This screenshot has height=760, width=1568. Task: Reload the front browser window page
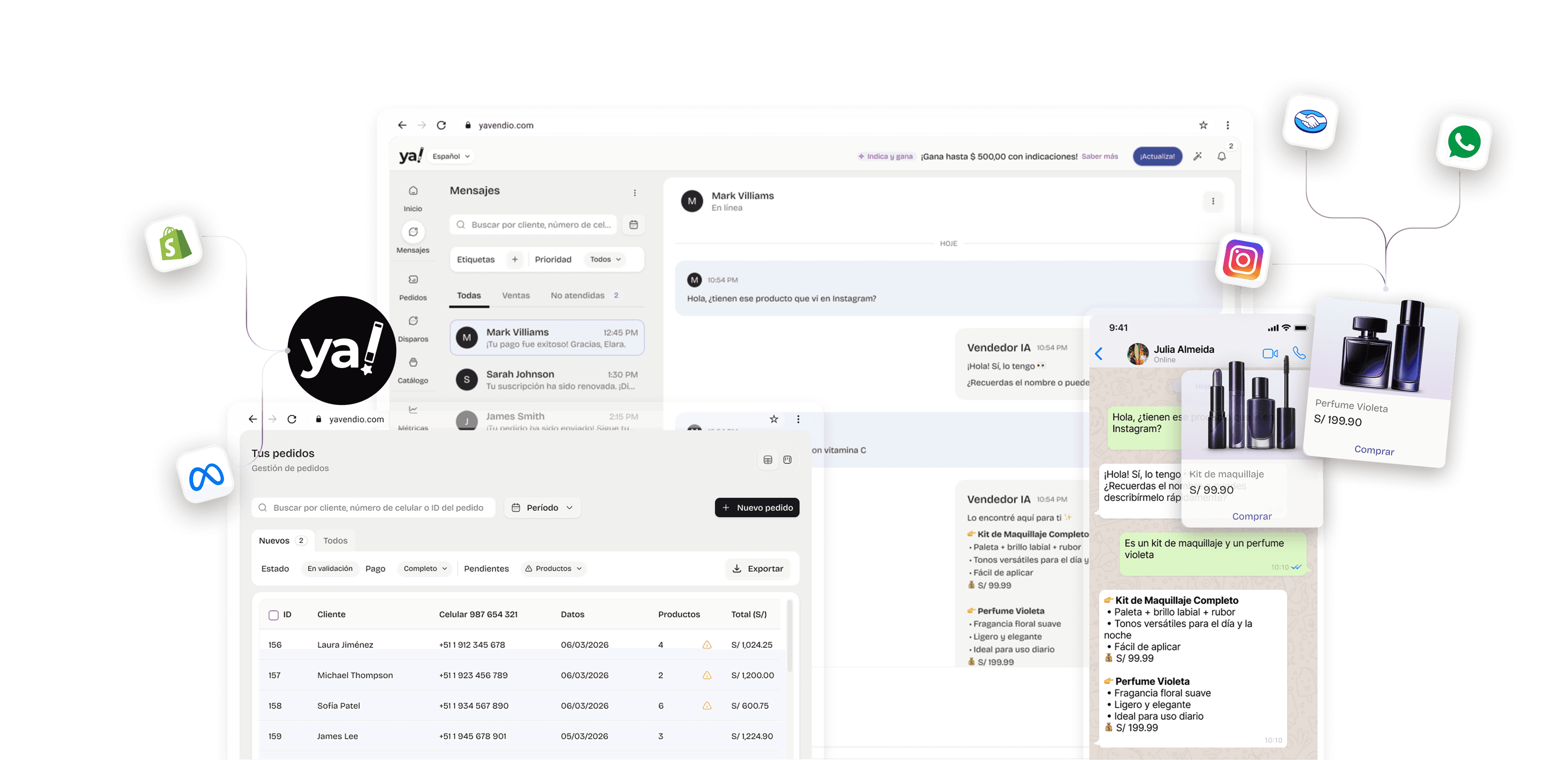[292, 419]
